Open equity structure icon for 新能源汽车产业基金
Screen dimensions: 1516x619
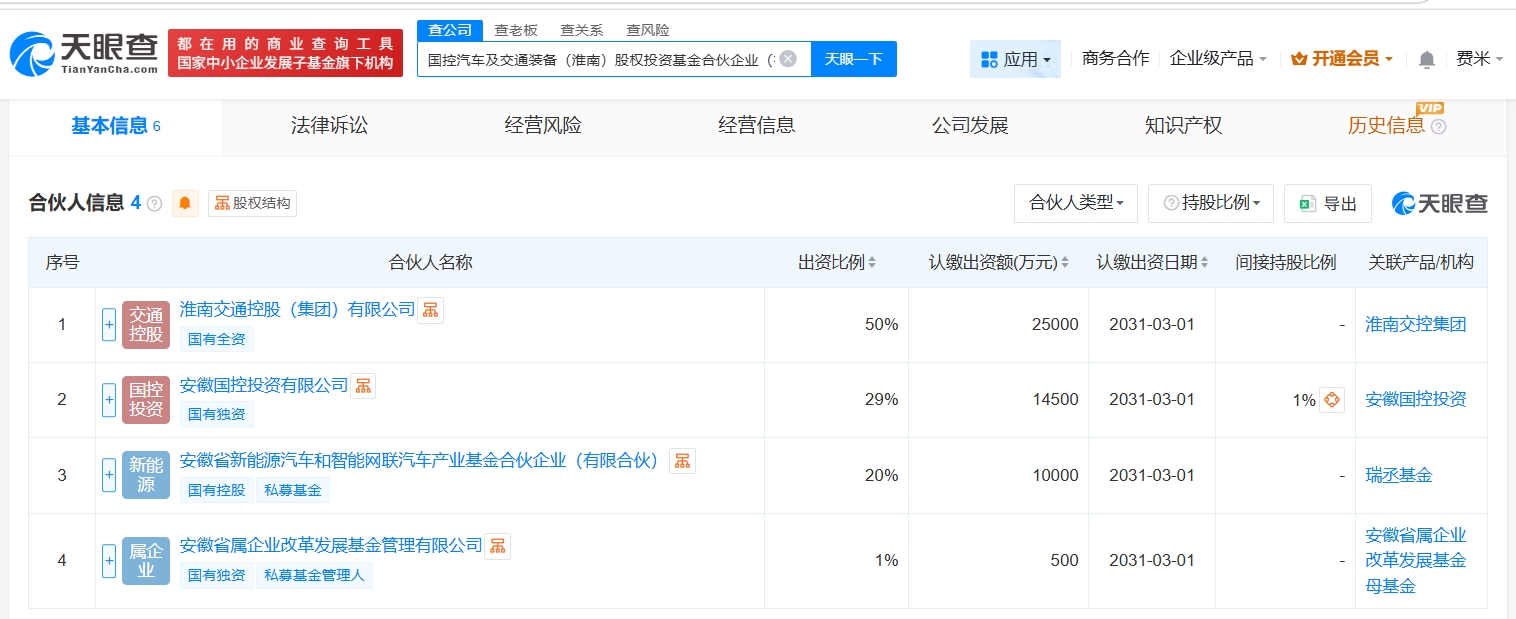(682, 461)
